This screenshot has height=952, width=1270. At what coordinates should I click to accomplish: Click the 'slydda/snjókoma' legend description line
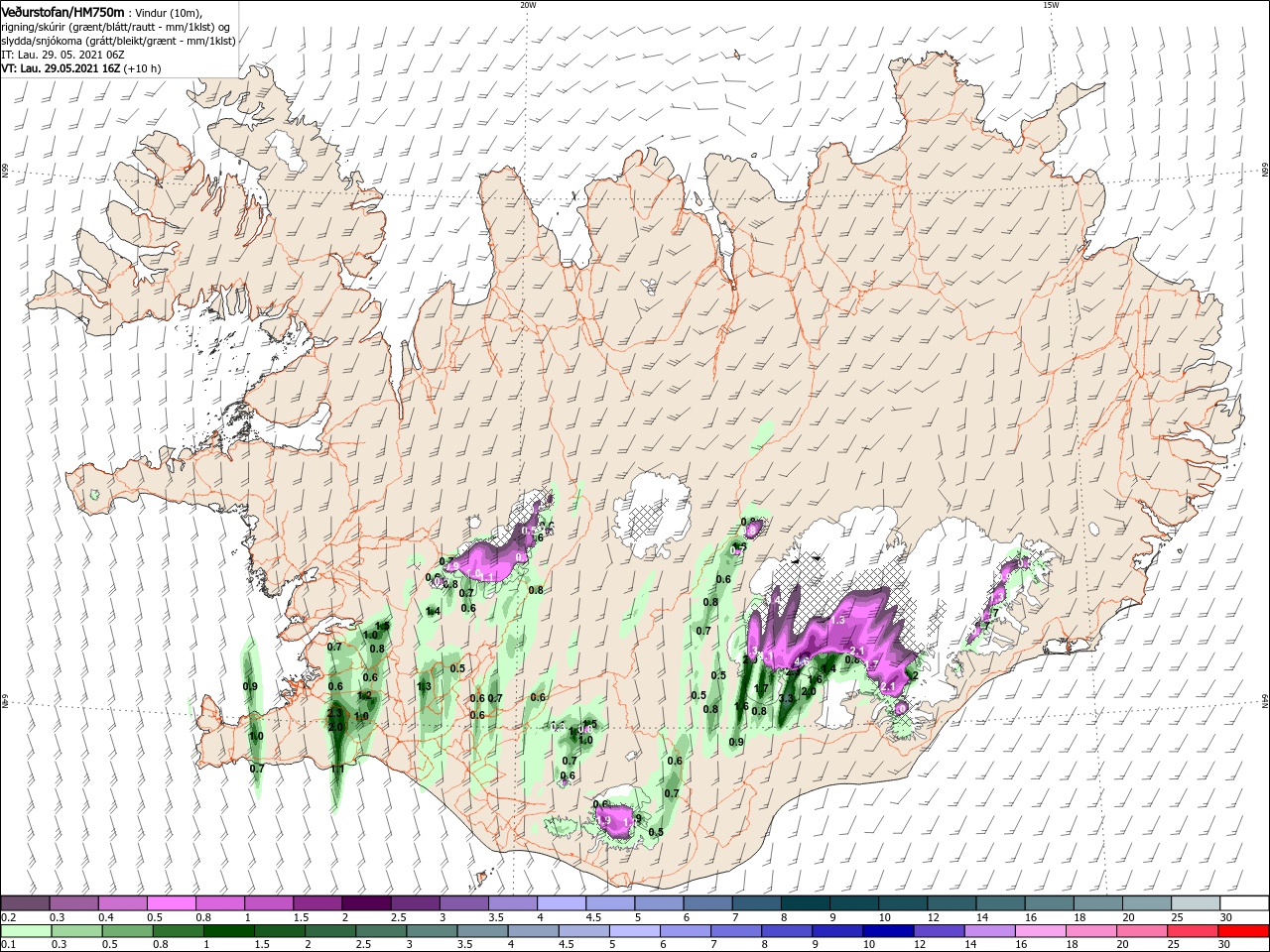(116, 41)
